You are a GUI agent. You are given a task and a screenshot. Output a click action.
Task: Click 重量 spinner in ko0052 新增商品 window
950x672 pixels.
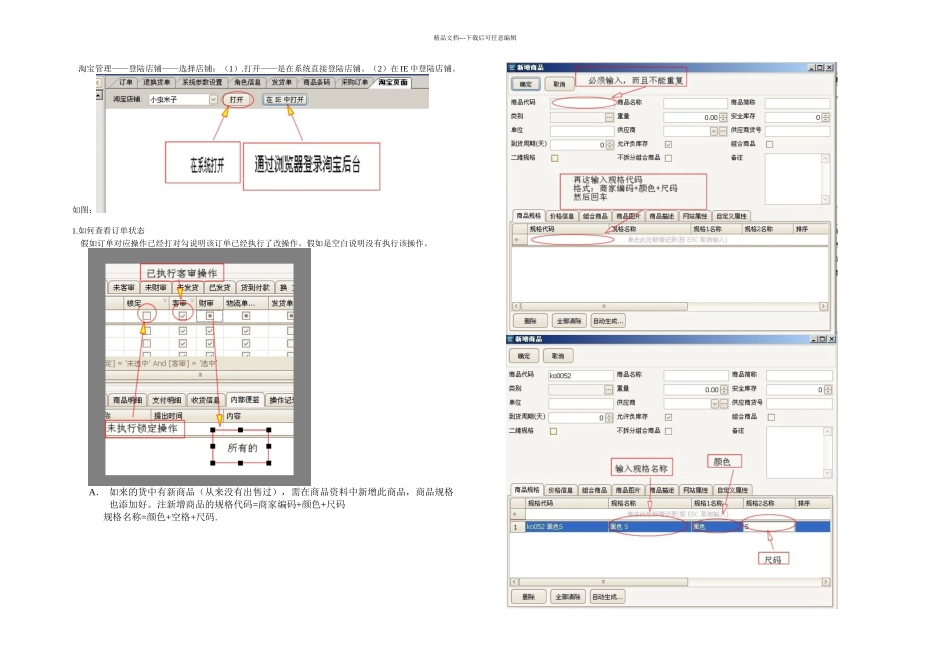pyautogui.click(x=723, y=390)
